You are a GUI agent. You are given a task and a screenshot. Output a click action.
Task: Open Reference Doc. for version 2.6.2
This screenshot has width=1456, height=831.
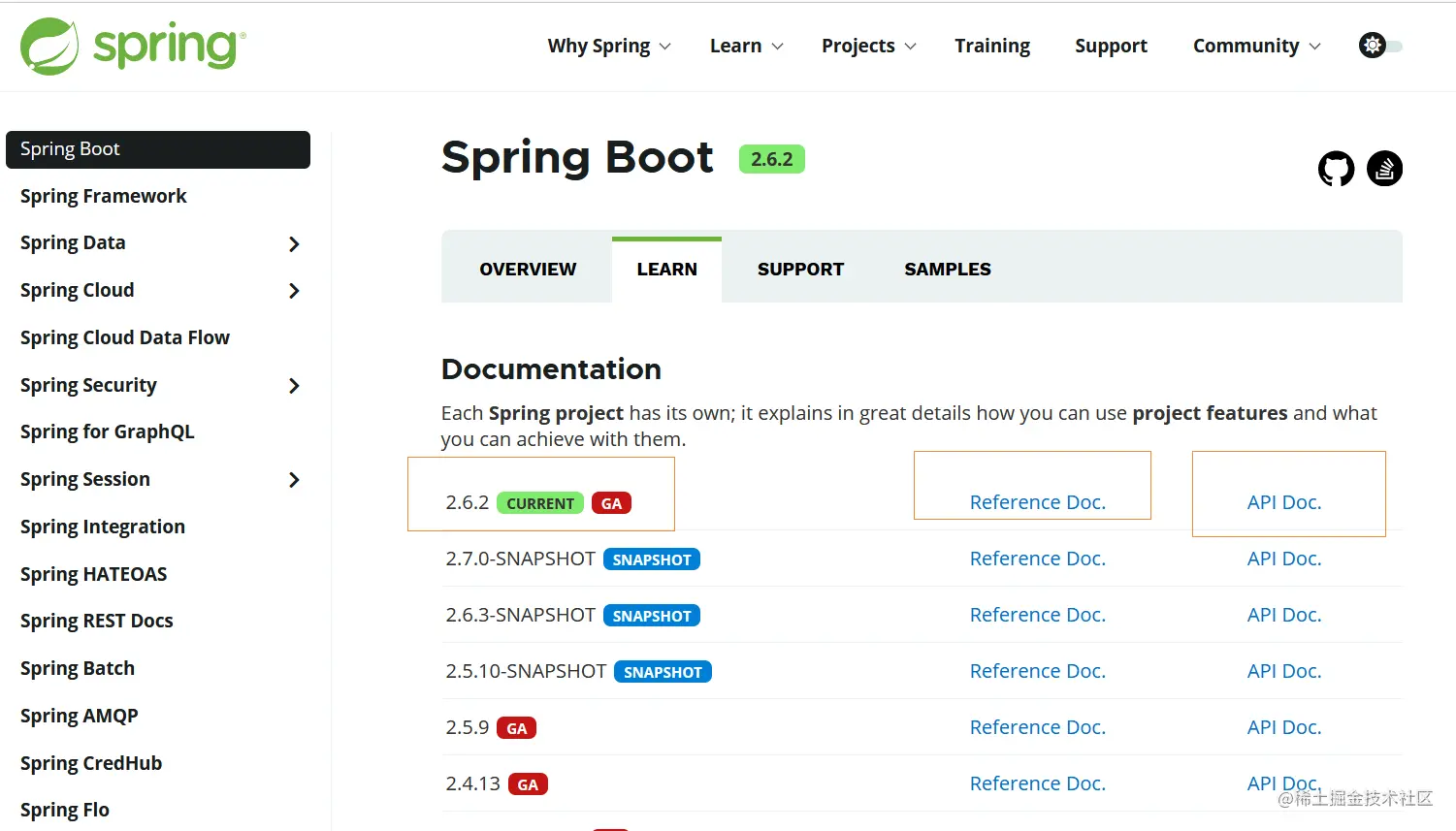click(x=1038, y=502)
